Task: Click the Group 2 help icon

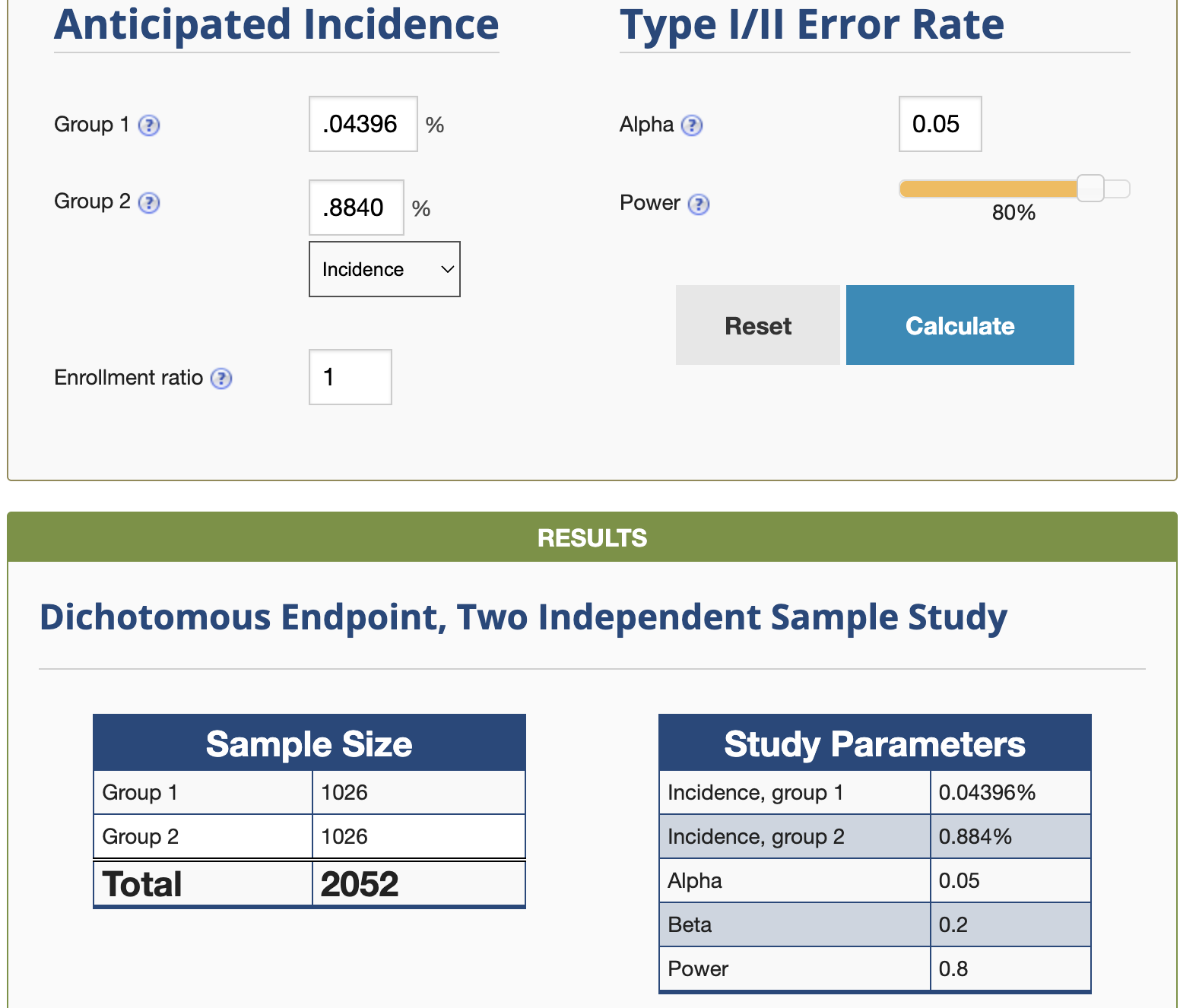Action: [150, 203]
